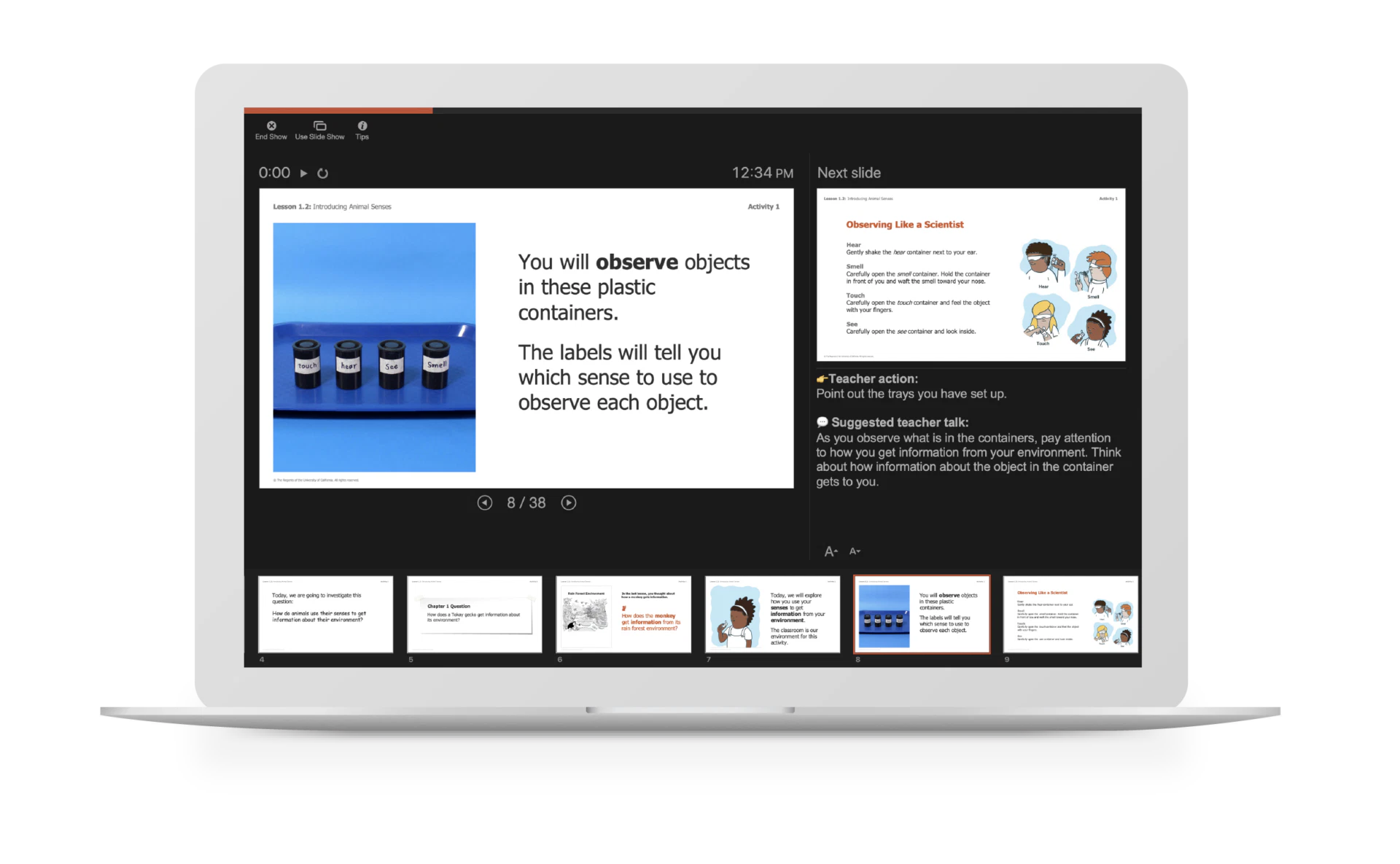This screenshot has height=864, width=1400.
Task: Open presenter Tips
Action: 362,131
